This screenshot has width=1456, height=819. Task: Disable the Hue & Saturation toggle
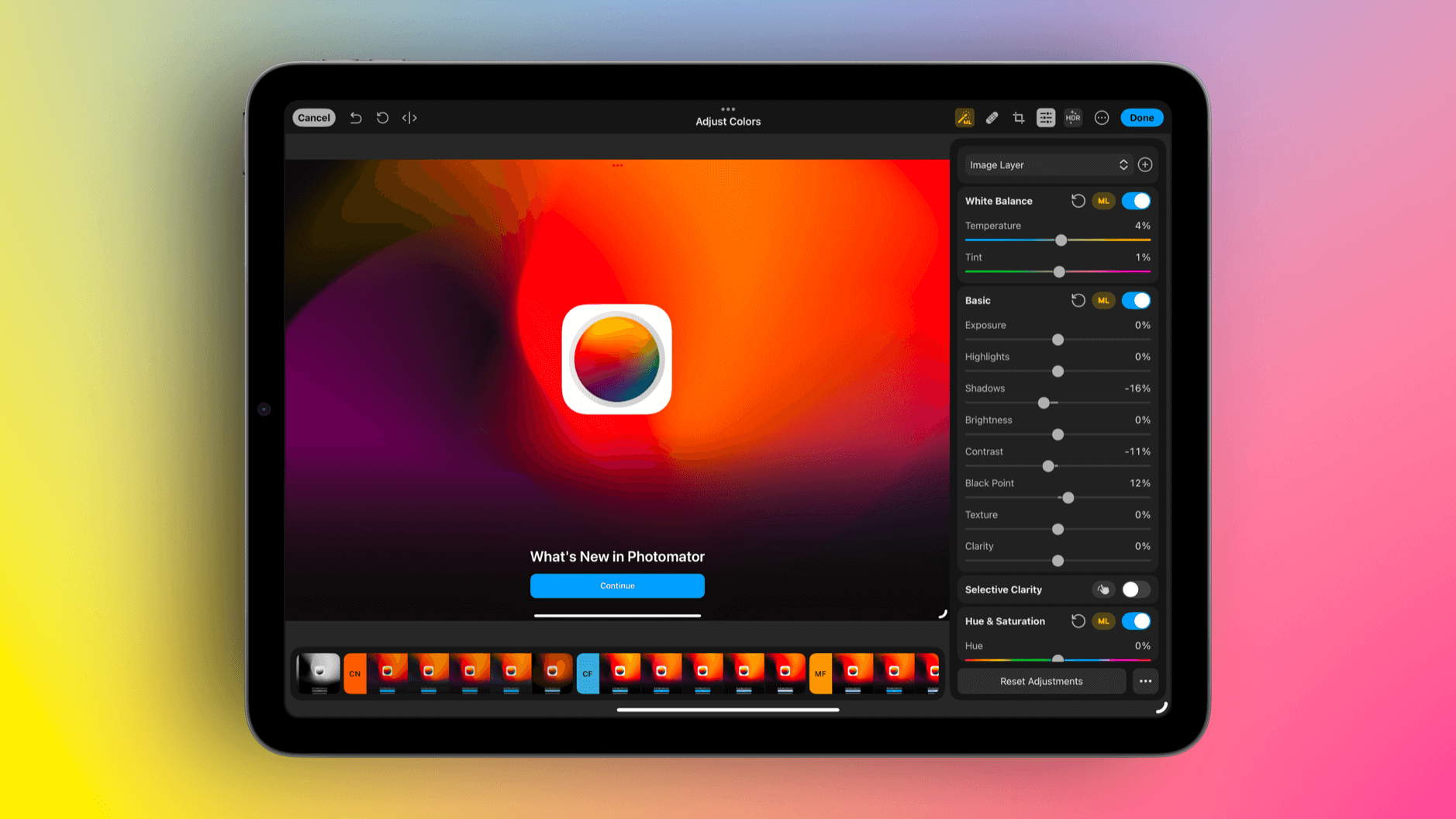coord(1137,621)
